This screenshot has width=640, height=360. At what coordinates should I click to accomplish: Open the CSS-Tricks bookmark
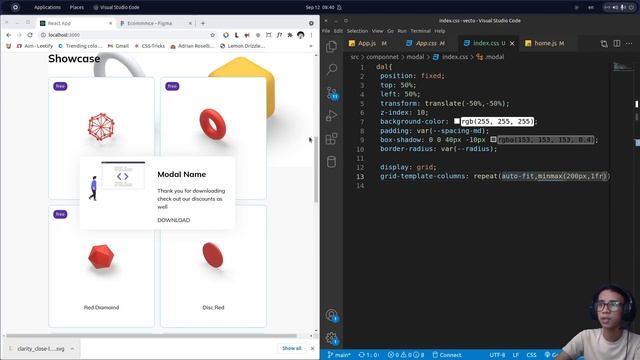point(149,46)
